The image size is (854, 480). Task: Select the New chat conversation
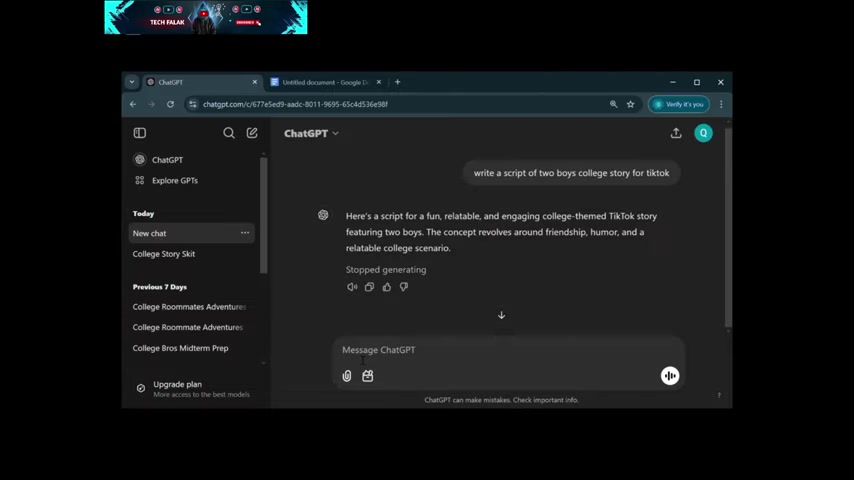pyautogui.click(x=191, y=233)
